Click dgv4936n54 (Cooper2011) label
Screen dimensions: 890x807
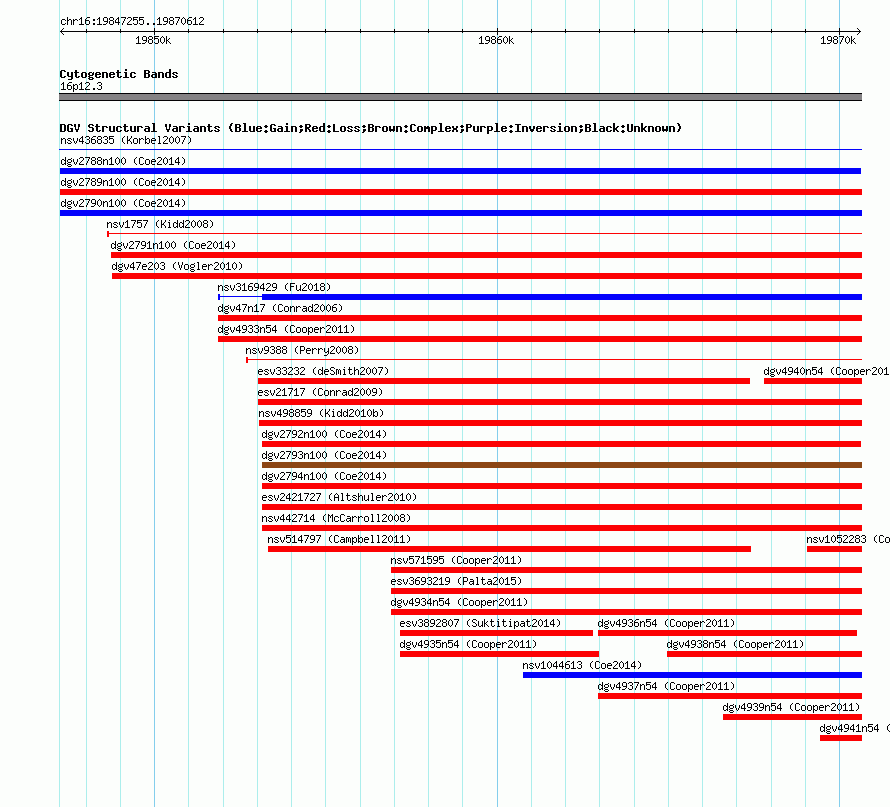tap(666, 623)
